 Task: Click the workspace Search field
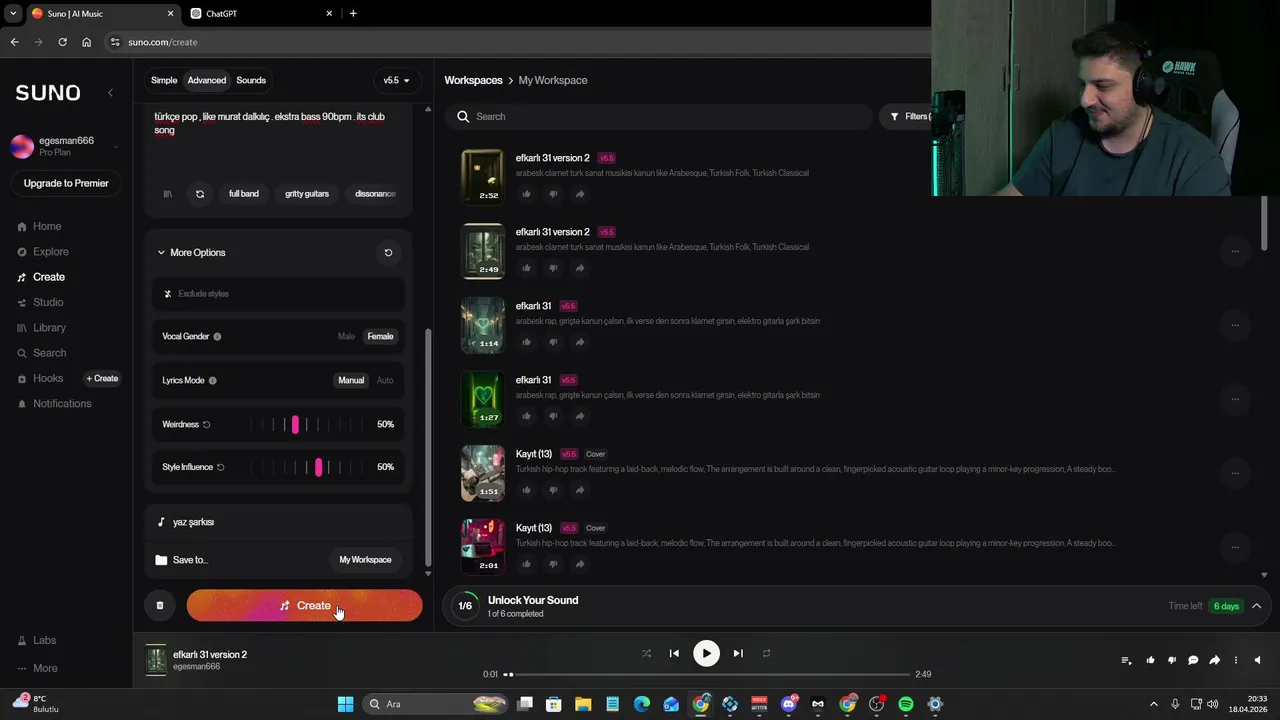click(x=659, y=117)
